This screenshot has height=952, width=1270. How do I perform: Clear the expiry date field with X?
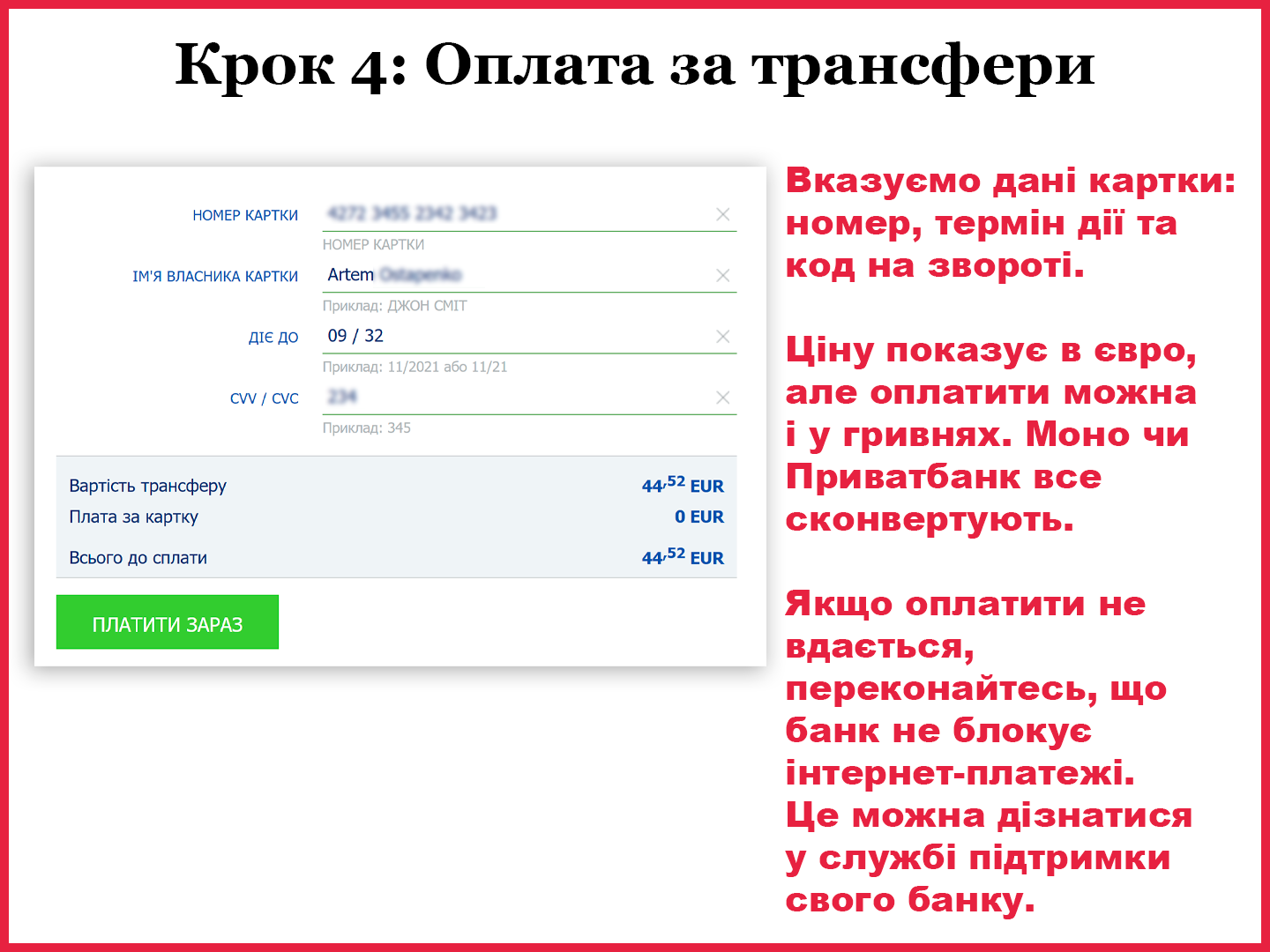click(723, 336)
